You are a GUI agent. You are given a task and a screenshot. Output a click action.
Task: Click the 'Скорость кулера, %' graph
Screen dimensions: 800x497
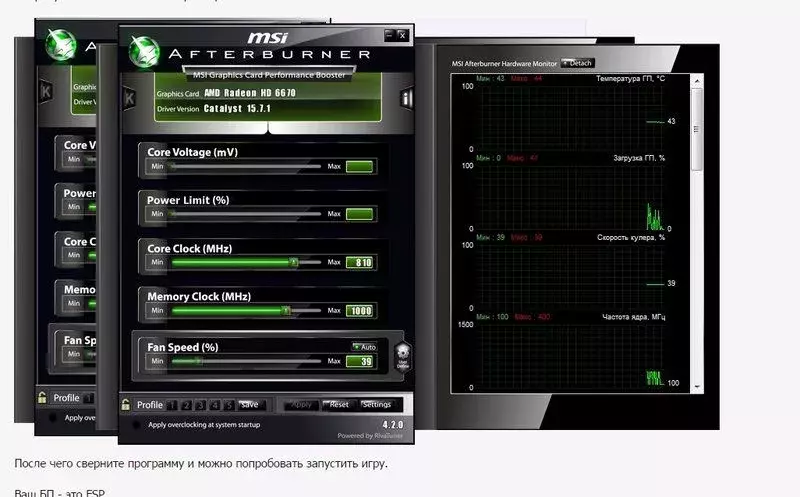coord(570,277)
